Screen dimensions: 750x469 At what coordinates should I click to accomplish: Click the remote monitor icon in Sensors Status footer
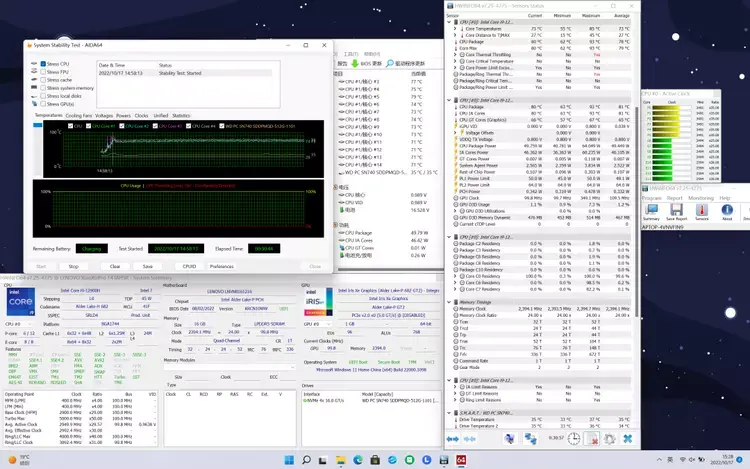510,438
